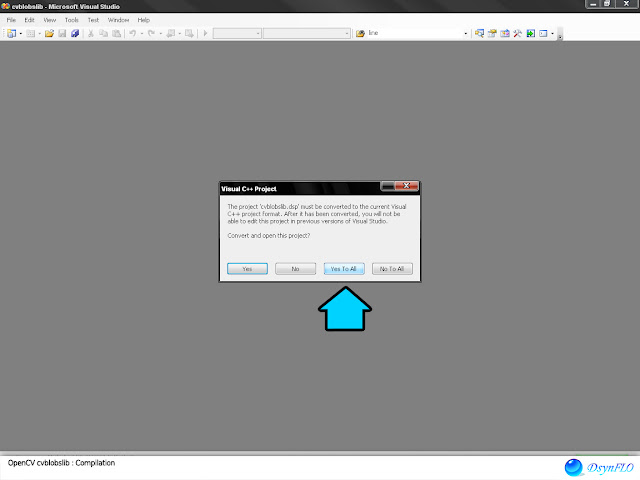Open the View menu

pyautogui.click(x=50, y=20)
